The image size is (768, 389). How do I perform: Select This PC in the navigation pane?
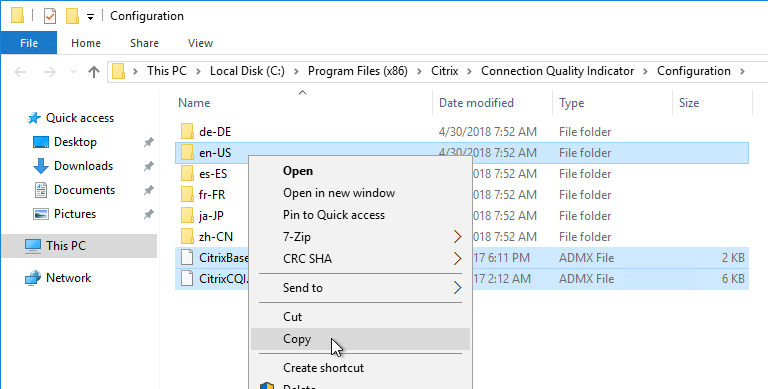[79, 246]
